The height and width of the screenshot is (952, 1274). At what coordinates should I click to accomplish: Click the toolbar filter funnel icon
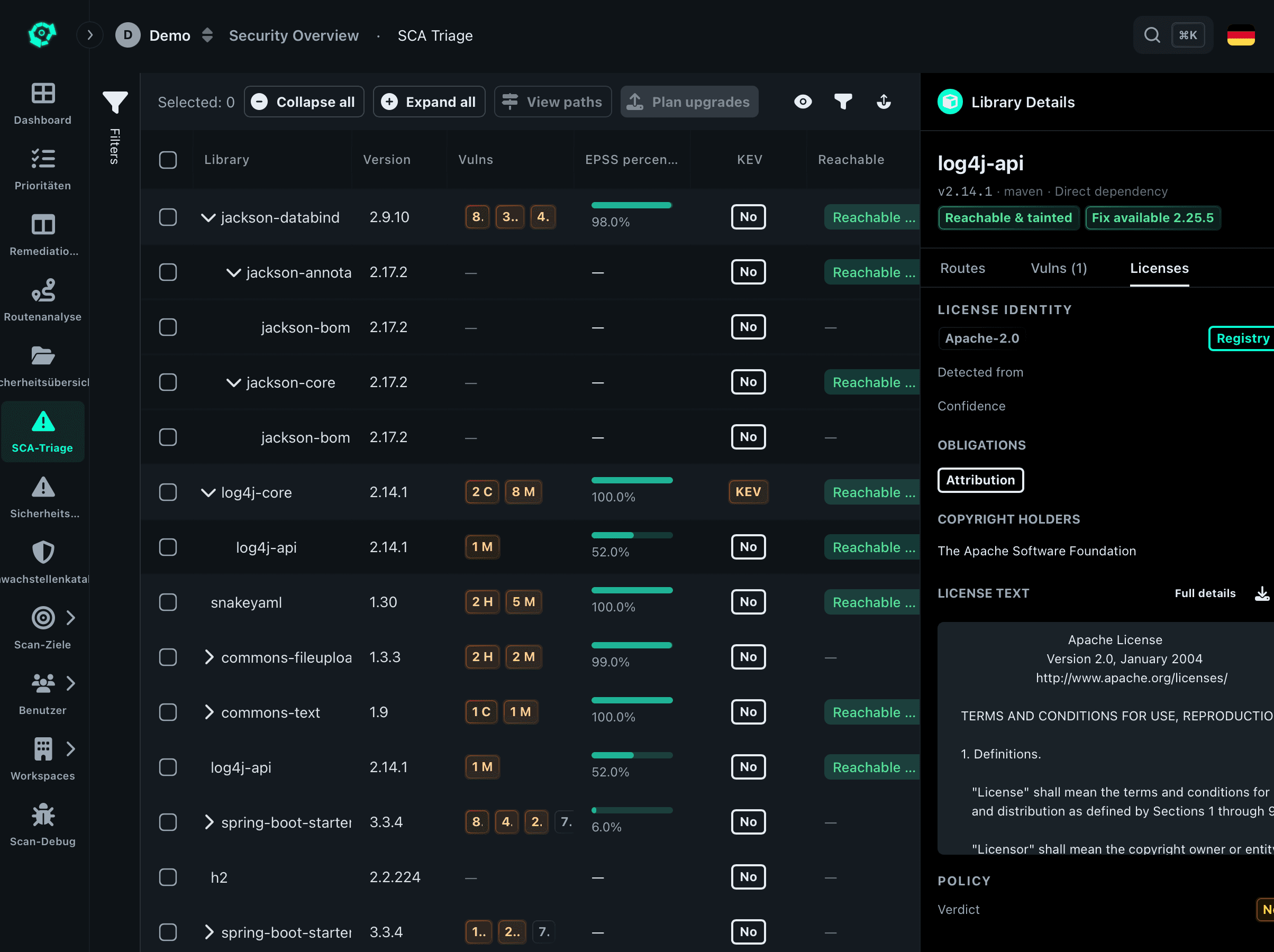pos(843,102)
